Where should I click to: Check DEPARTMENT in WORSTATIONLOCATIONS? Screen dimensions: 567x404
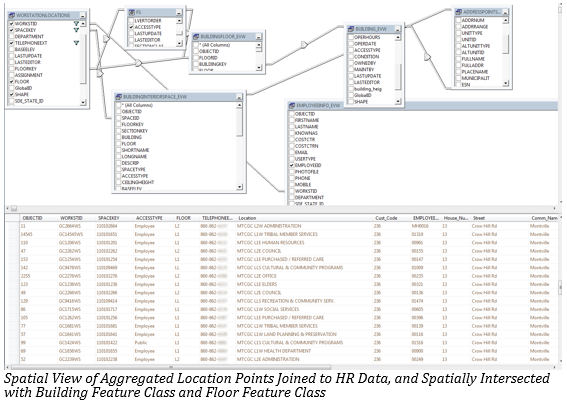click(12, 37)
